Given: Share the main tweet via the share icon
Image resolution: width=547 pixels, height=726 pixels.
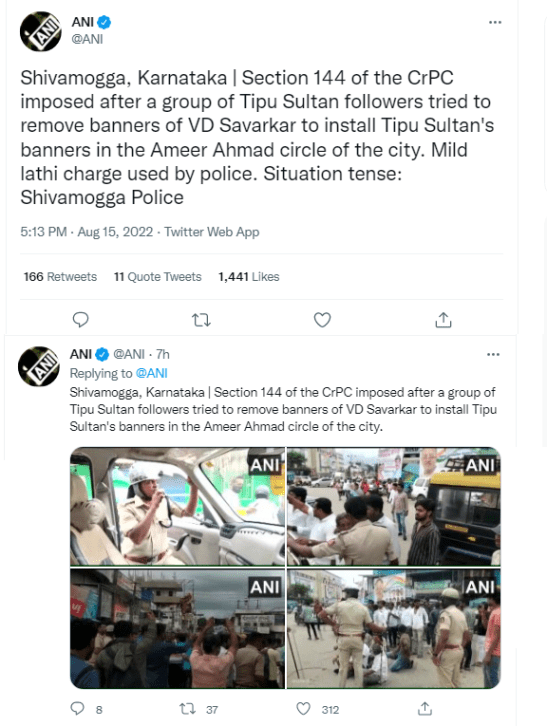Looking at the screenshot, I should (x=443, y=319).
